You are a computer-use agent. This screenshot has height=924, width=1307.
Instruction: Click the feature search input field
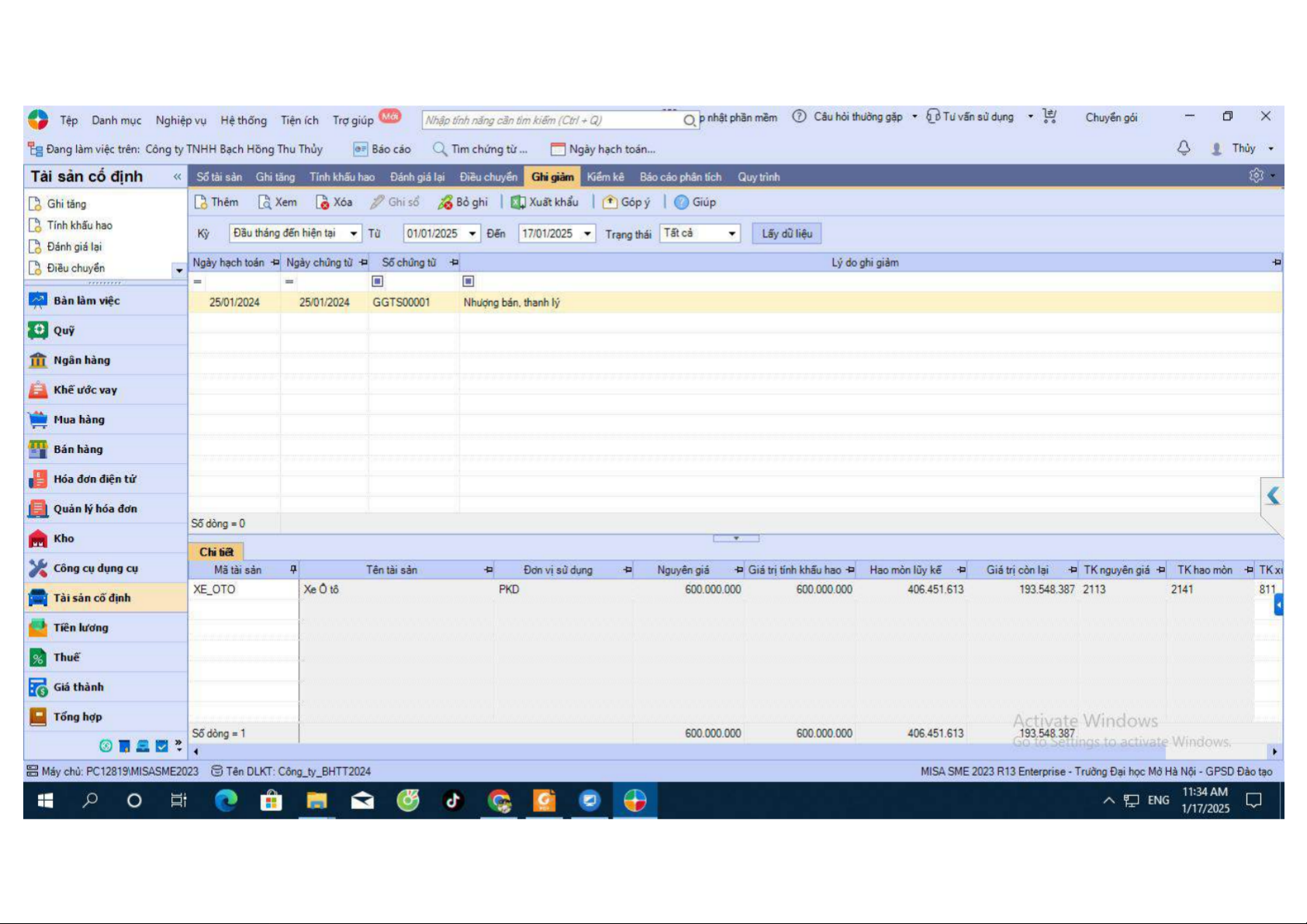[x=551, y=120]
